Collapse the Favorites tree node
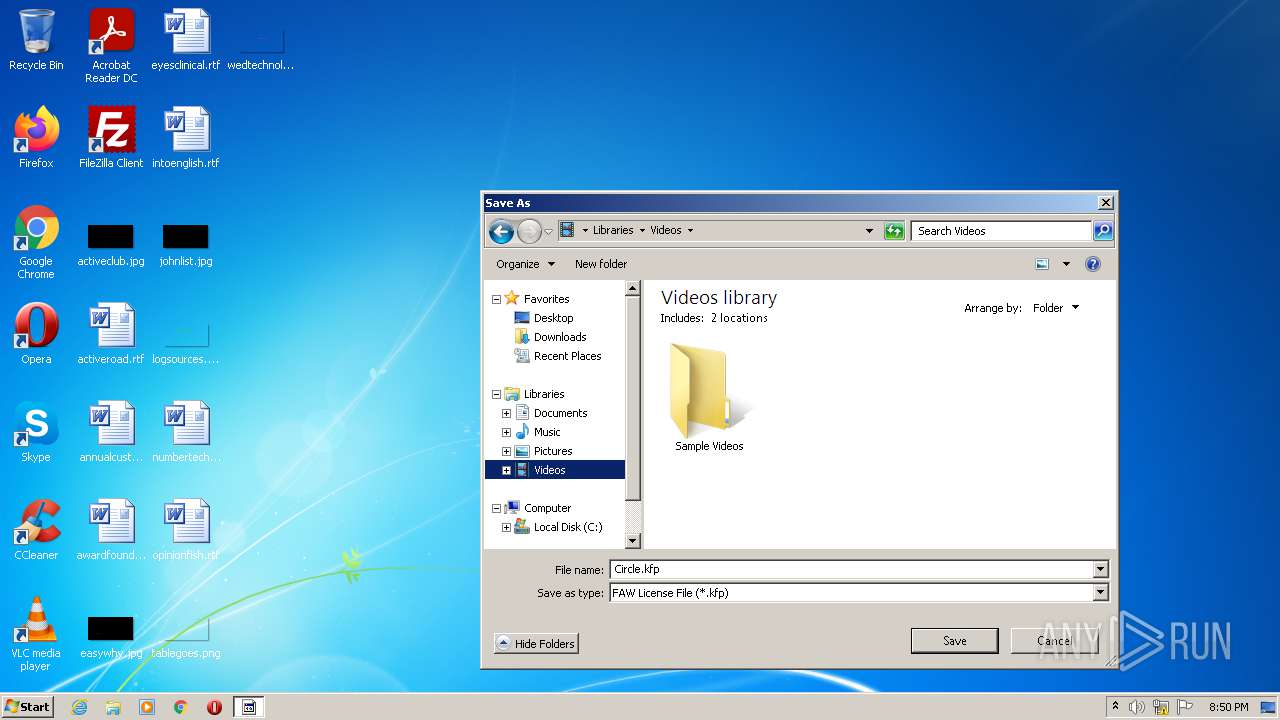Viewport: 1280px width, 720px height. tap(496, 299)
